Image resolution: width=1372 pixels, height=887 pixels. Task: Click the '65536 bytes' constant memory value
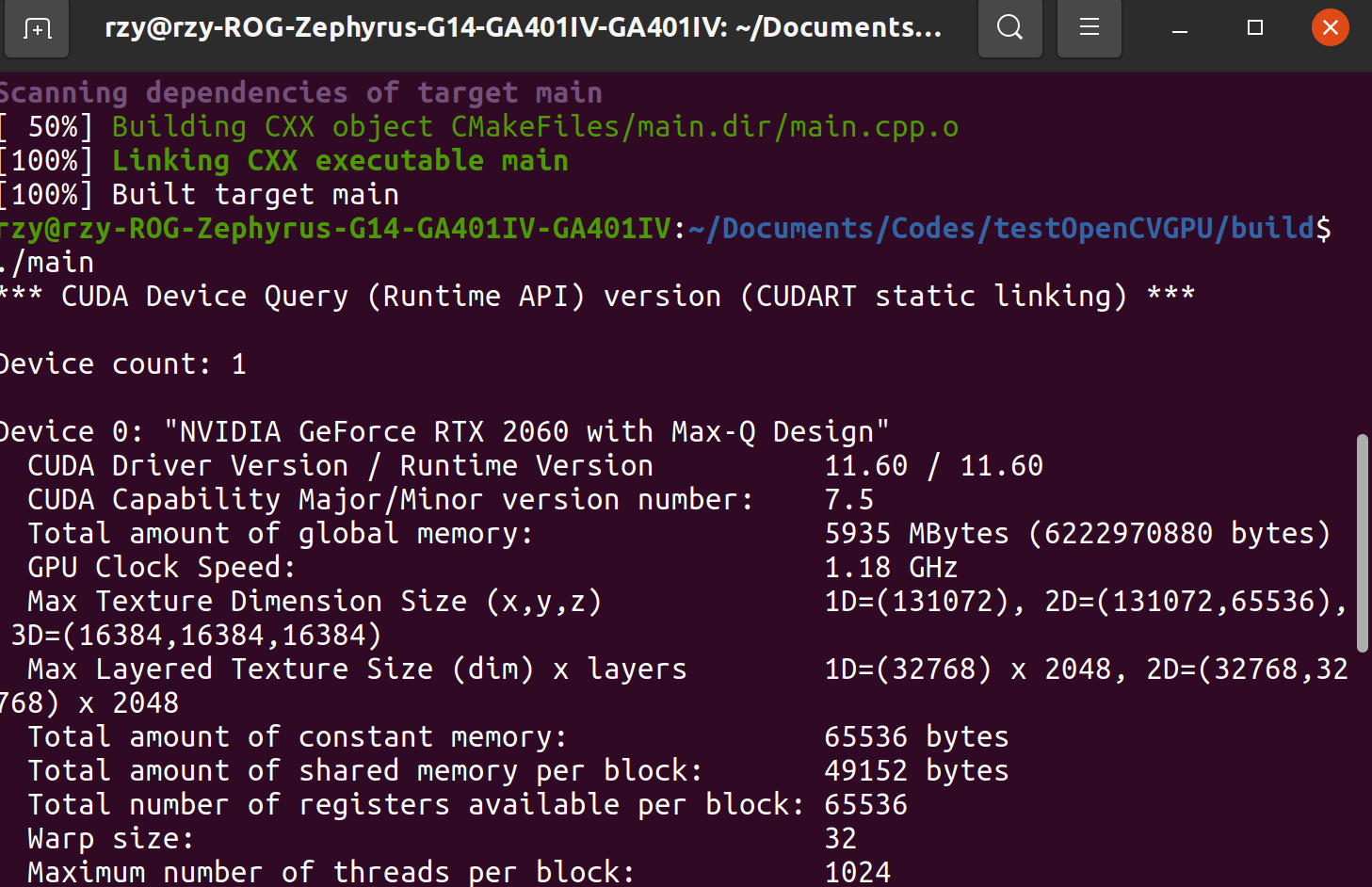click(917, 736)
